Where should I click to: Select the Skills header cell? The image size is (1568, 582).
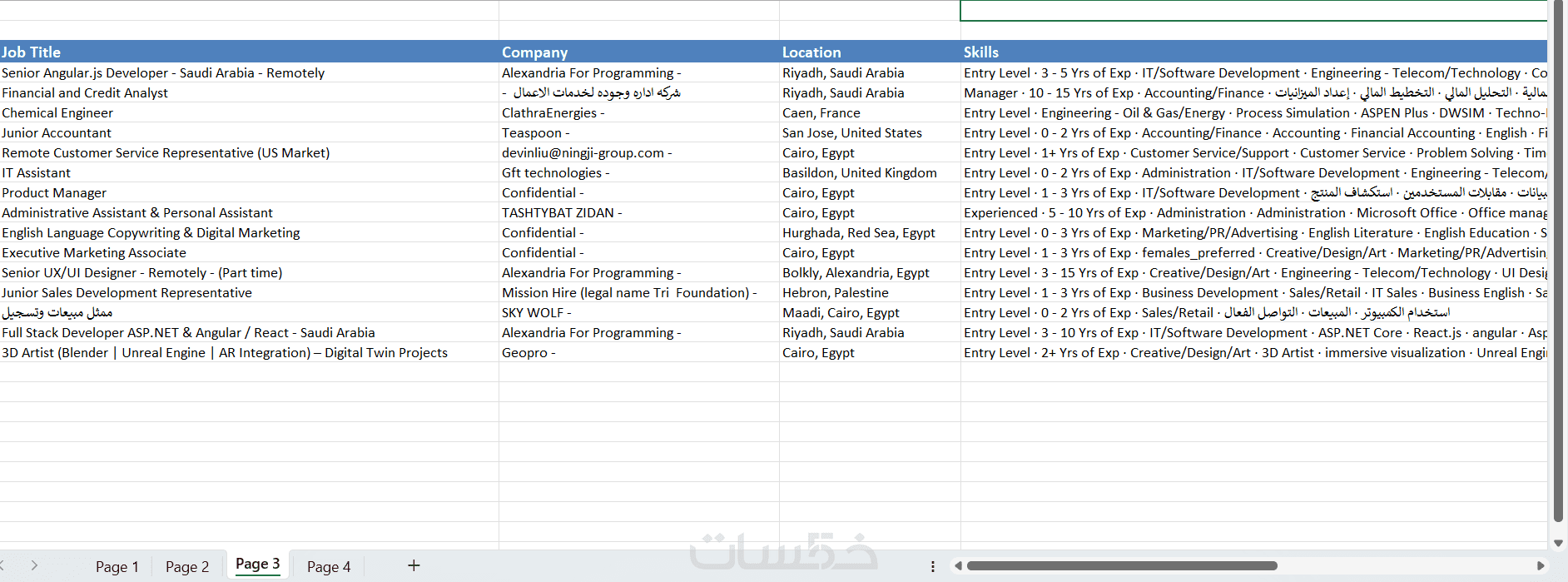1253,52
